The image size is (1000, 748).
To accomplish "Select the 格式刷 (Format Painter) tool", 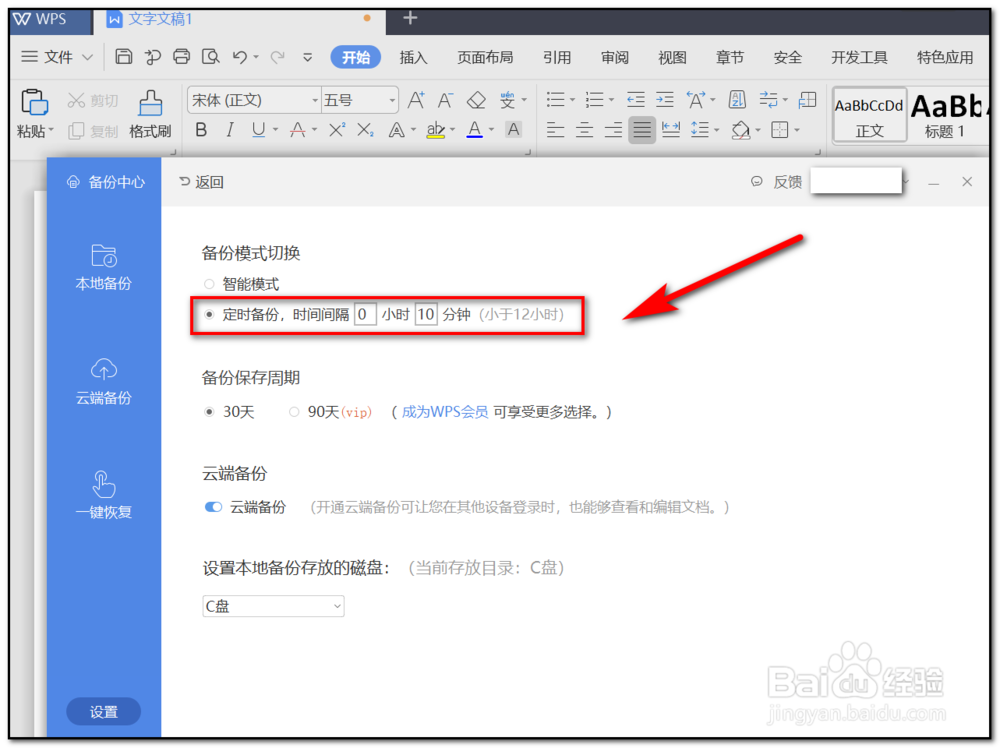I will [150, 115].
